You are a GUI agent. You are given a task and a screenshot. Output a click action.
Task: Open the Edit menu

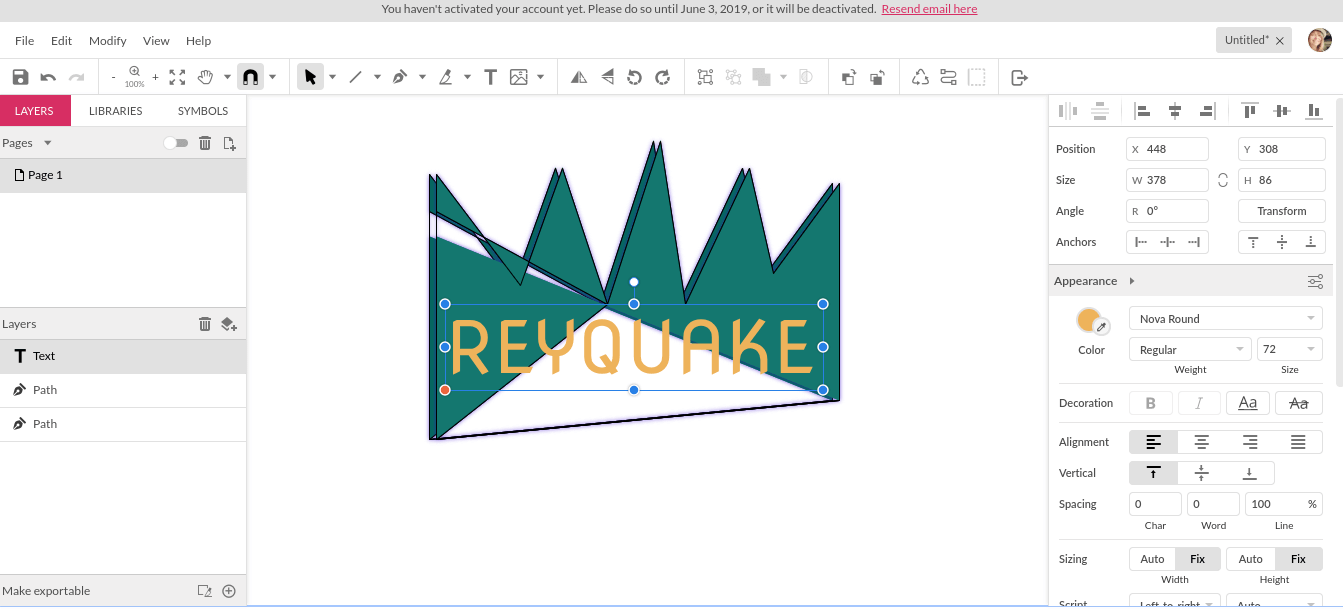[x=62, y=41]
